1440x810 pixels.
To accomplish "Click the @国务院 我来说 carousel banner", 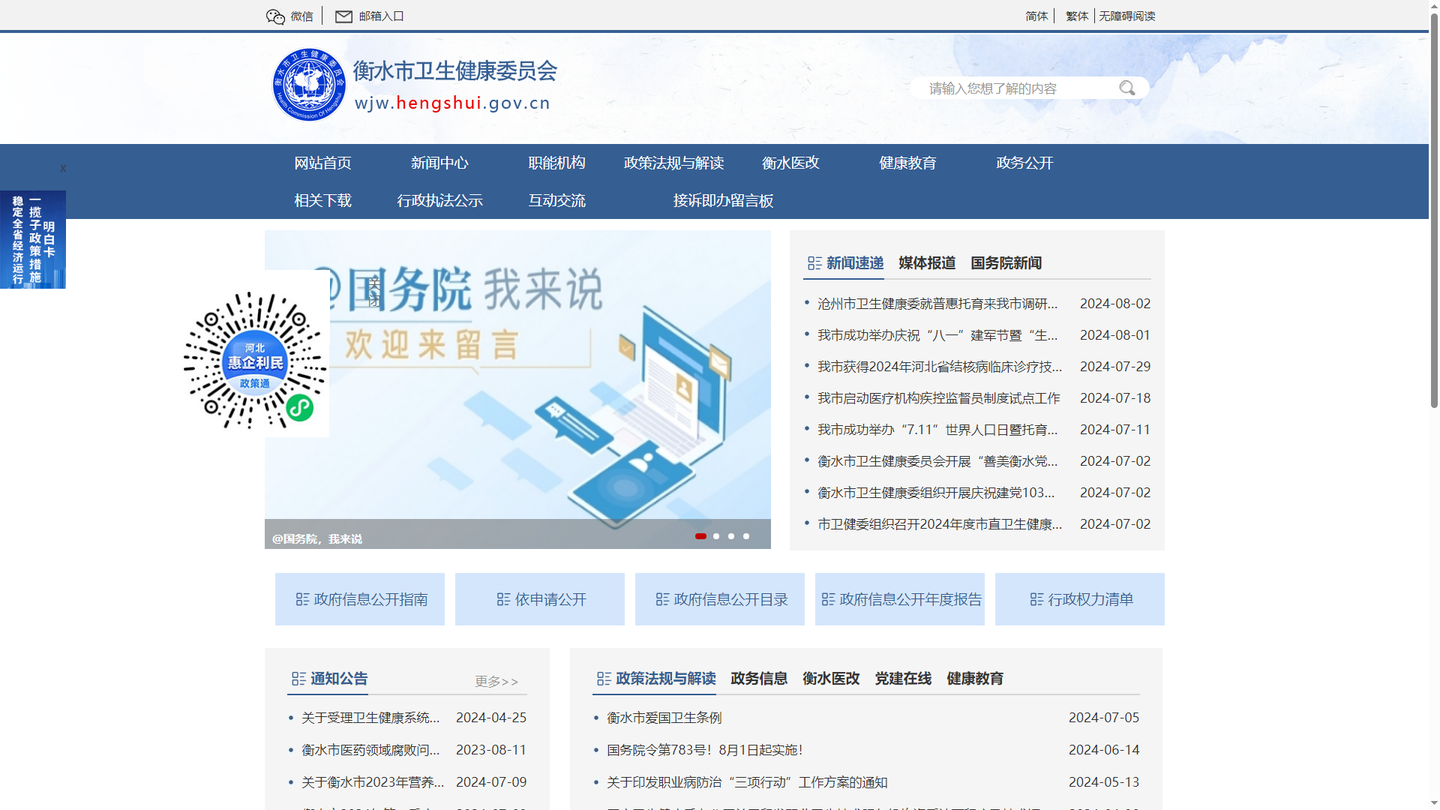I will click(x=518, y=389).
